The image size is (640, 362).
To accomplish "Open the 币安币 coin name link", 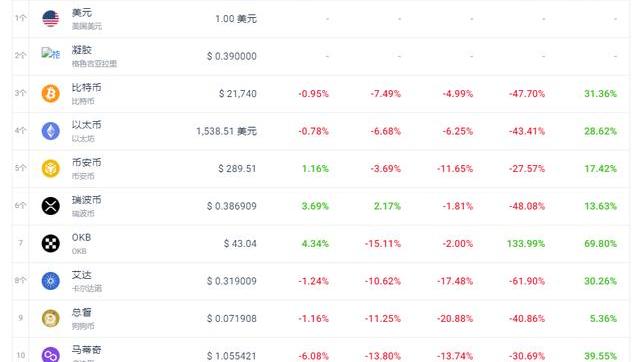I will (87, 162).
